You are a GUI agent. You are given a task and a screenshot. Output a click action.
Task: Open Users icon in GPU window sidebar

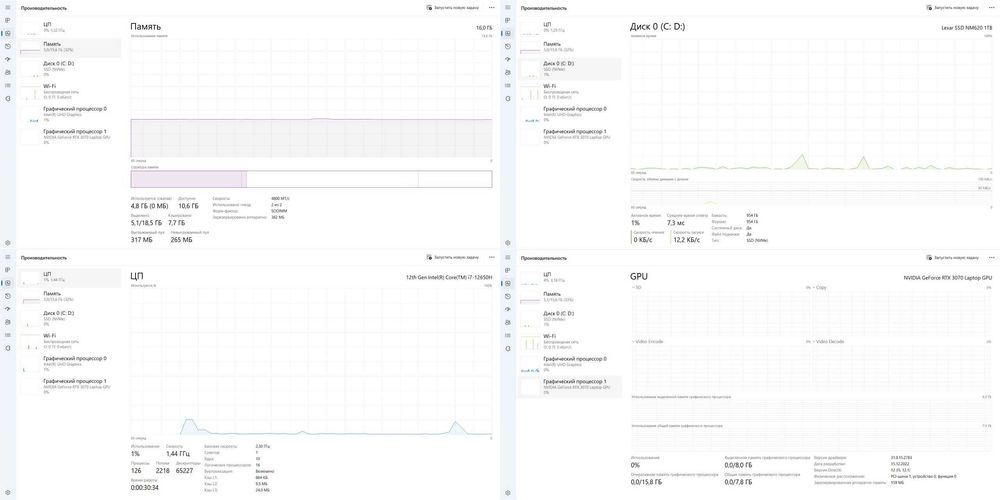coord(508,322)
